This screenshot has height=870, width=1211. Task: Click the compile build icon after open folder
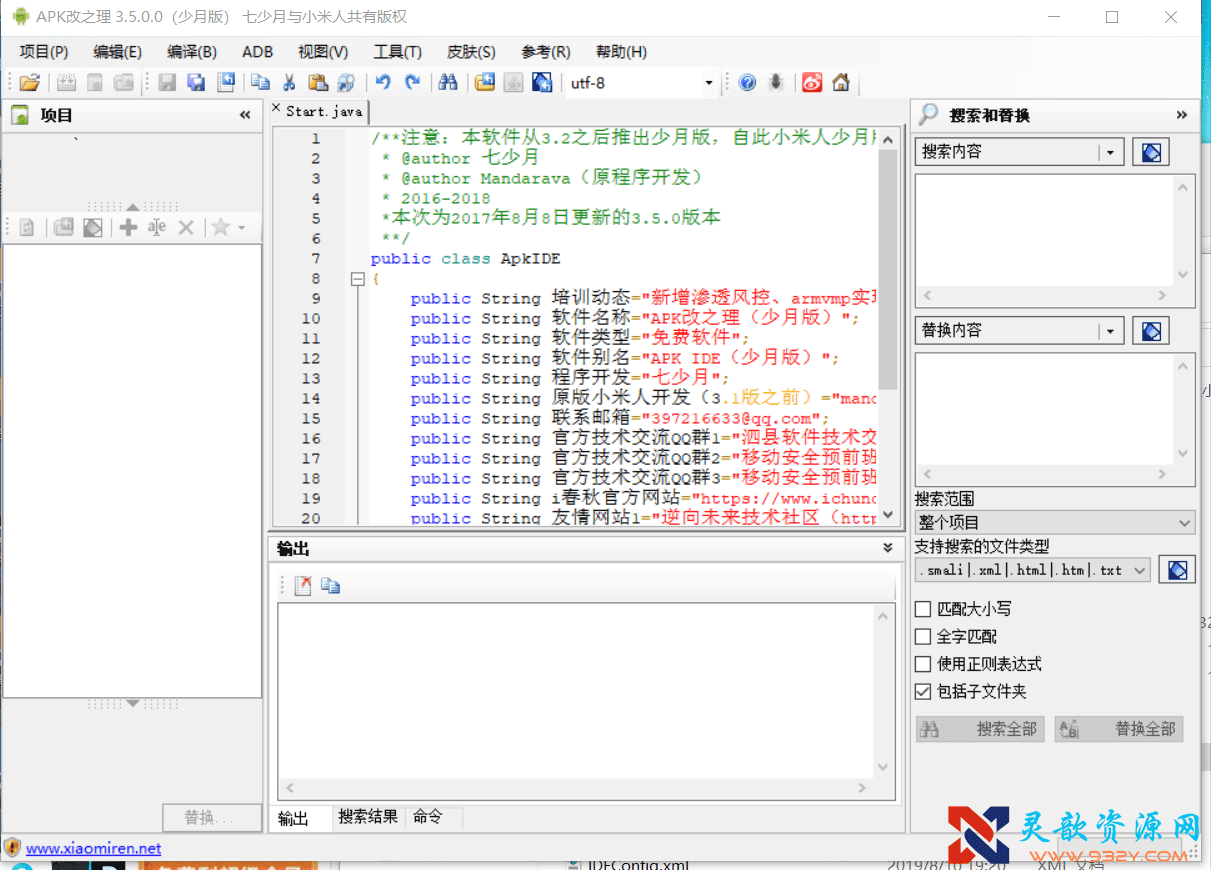click(x=66, y=83)
